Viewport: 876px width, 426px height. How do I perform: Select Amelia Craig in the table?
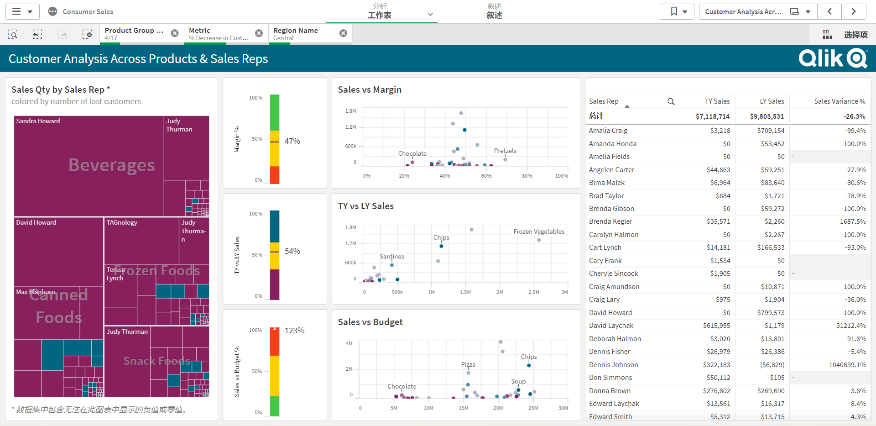tap(608, 131)
